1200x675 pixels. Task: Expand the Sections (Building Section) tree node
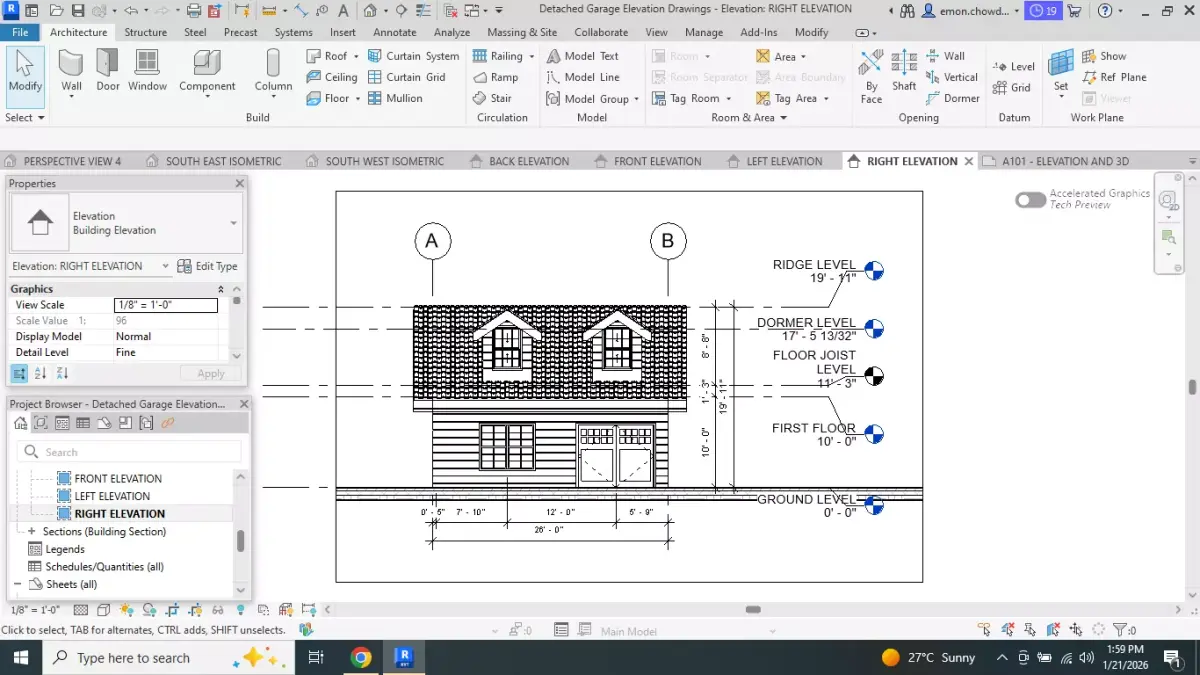[32, 531]
